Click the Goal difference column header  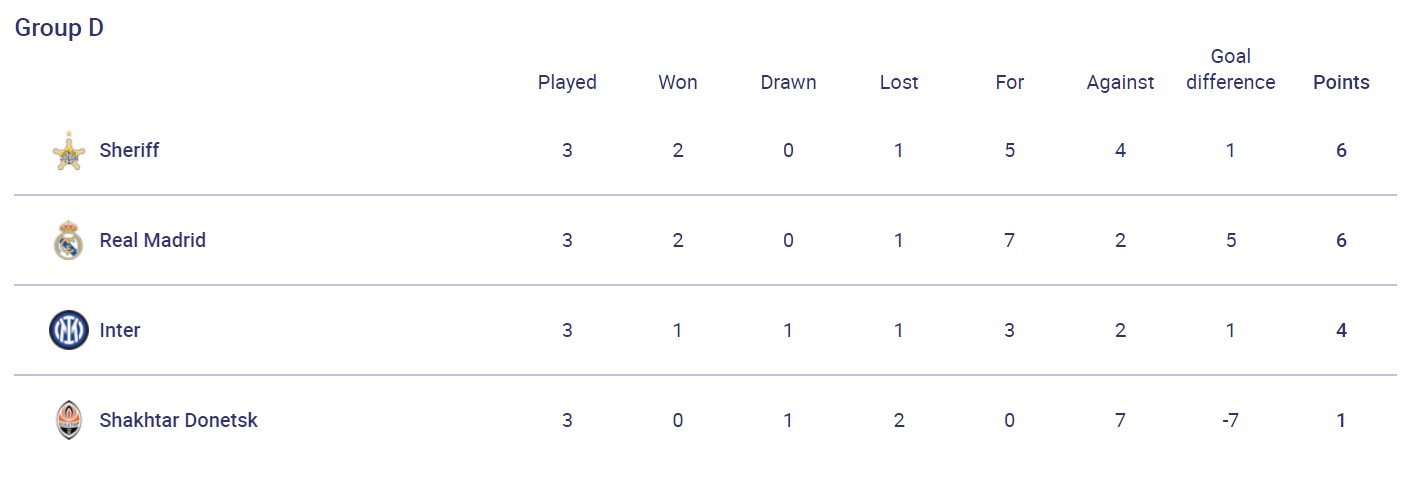pos(1230,70)
